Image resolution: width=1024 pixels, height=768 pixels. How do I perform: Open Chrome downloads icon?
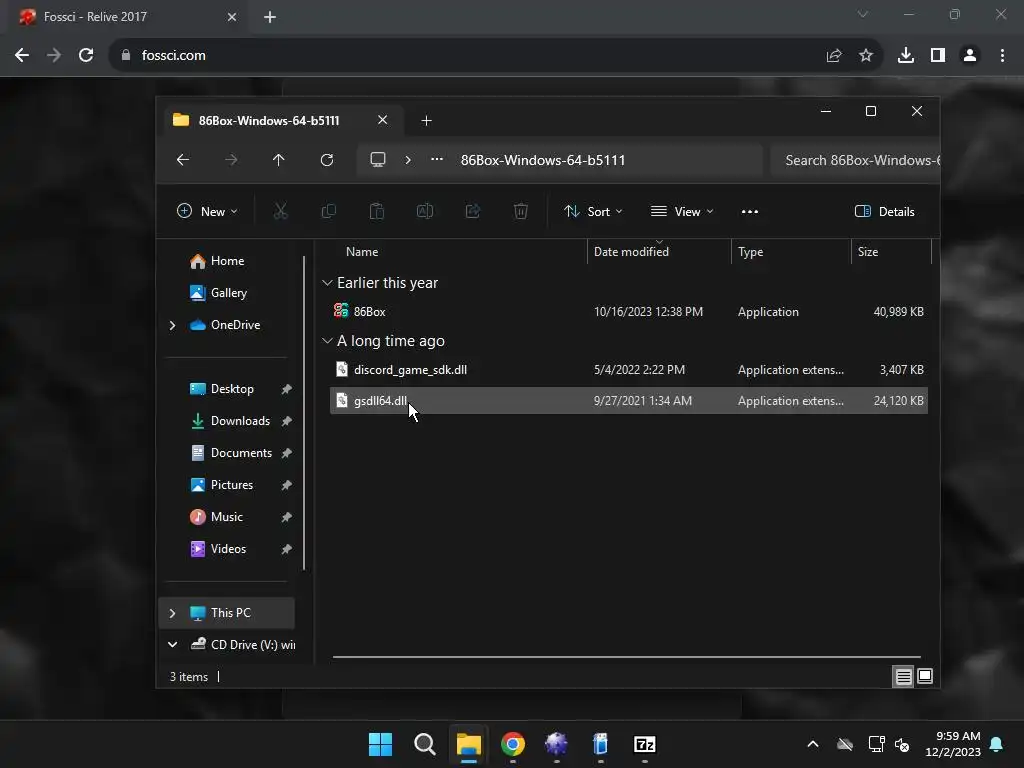tap(906, 56)
